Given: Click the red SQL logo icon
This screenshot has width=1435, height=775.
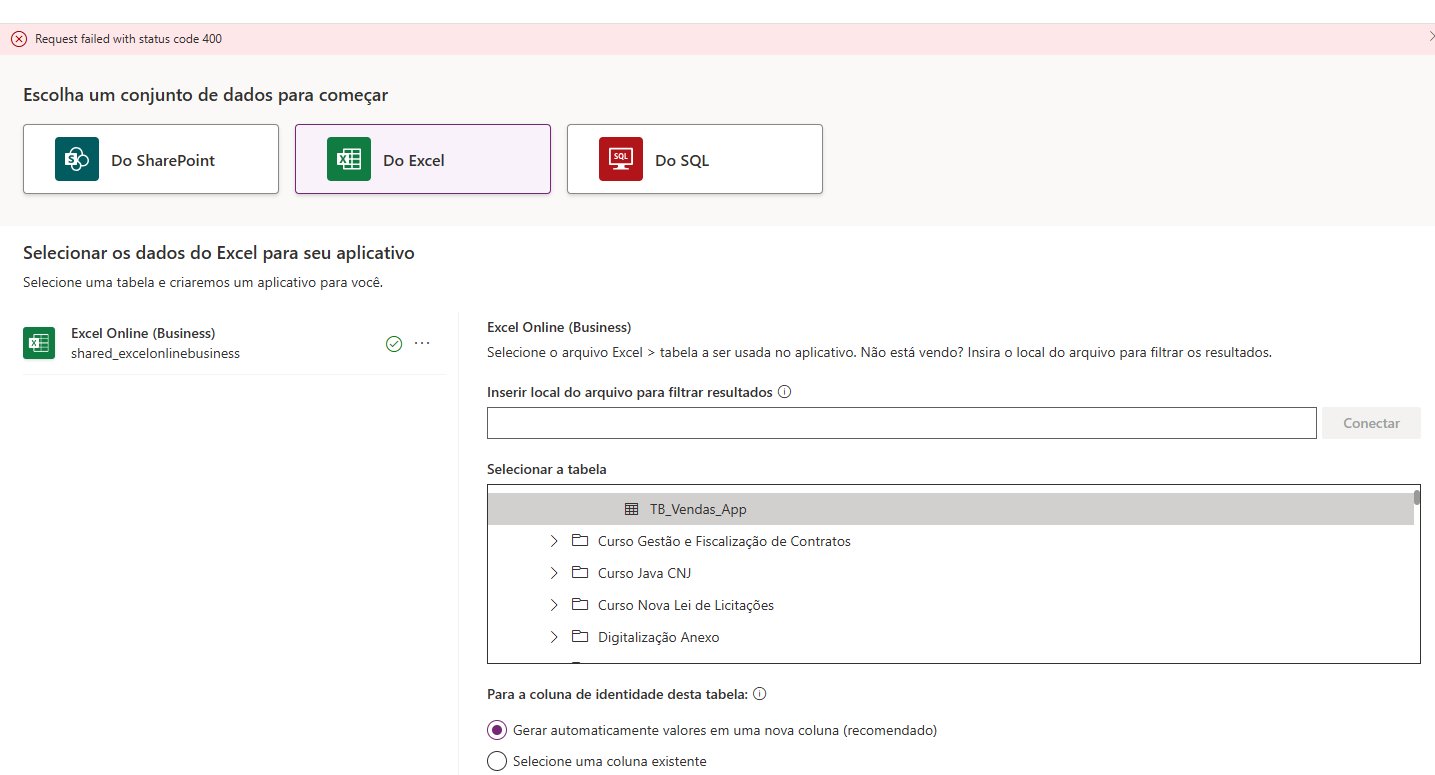Looking at the screenshot, I should coord(621,159).
